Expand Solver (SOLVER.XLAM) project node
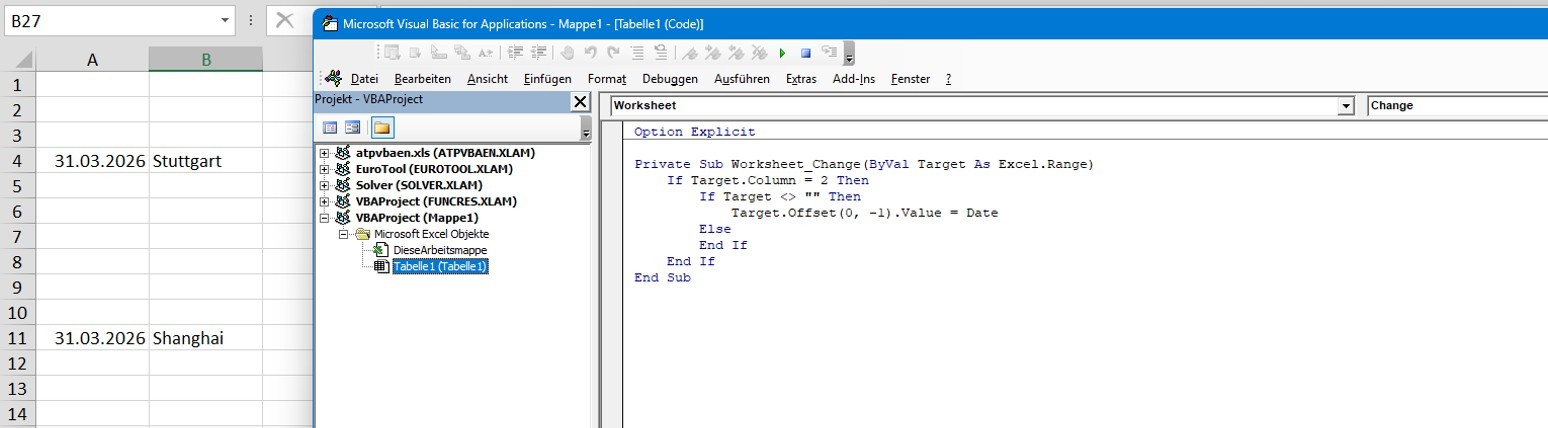 tap(324, 185)
